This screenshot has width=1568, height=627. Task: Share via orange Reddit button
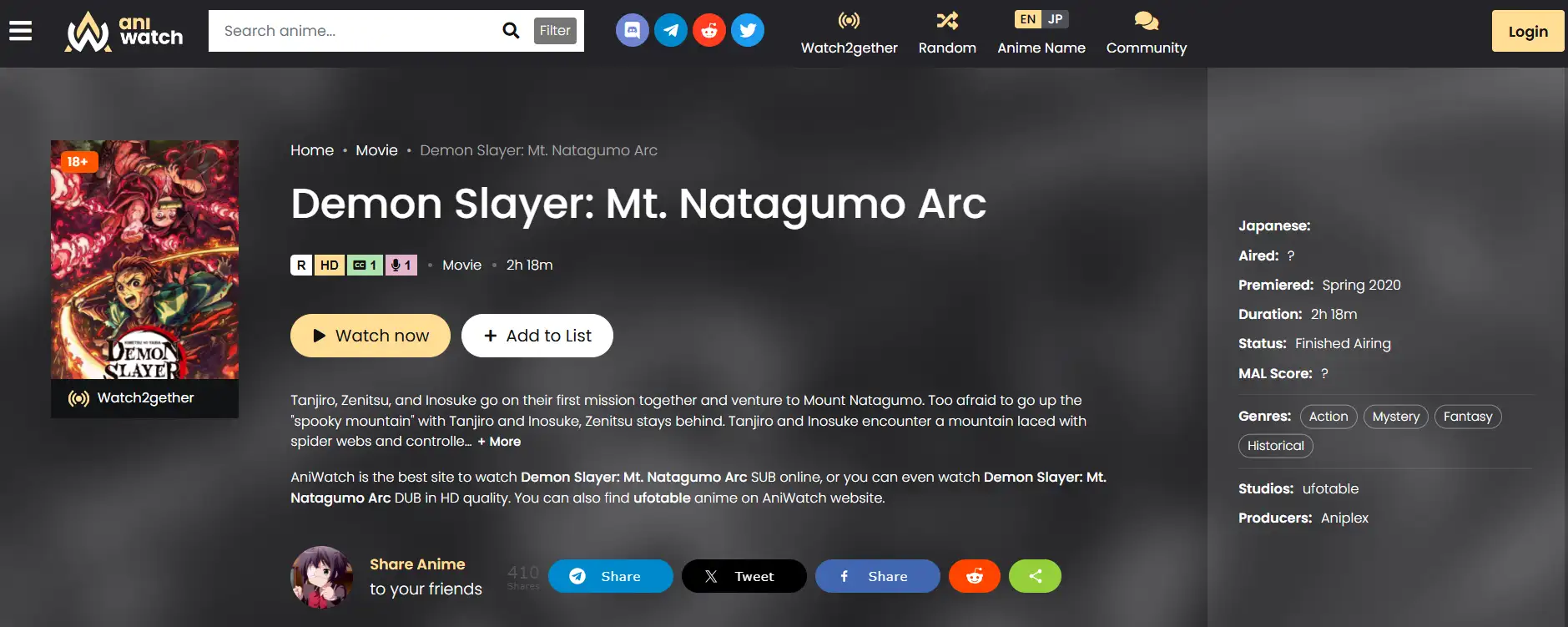pyautogui.click(x=975, y=576)
